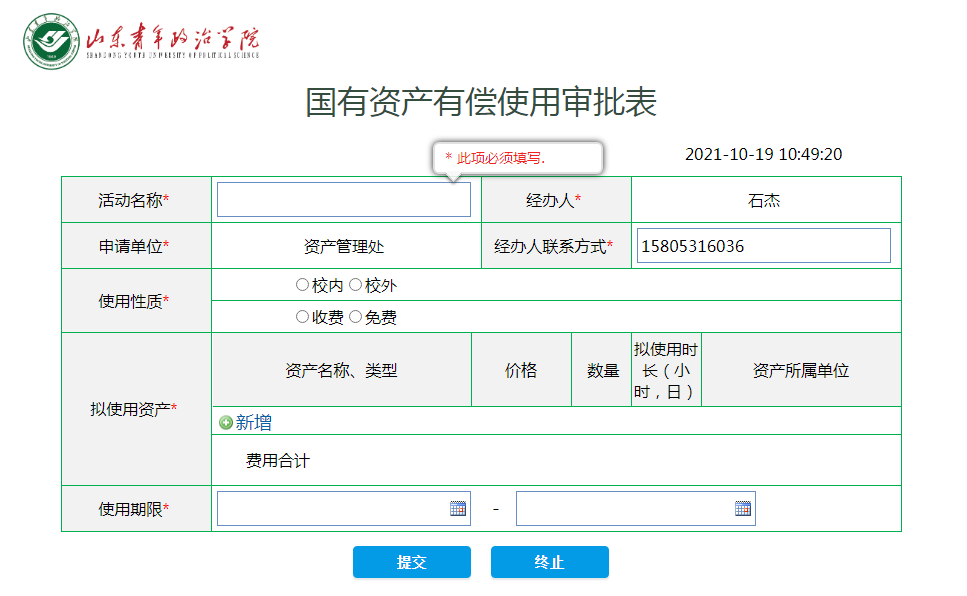The height and width of the screenshot is (596, 967).
Task: Select the 校内 radio button
Action: coord(302,285)
